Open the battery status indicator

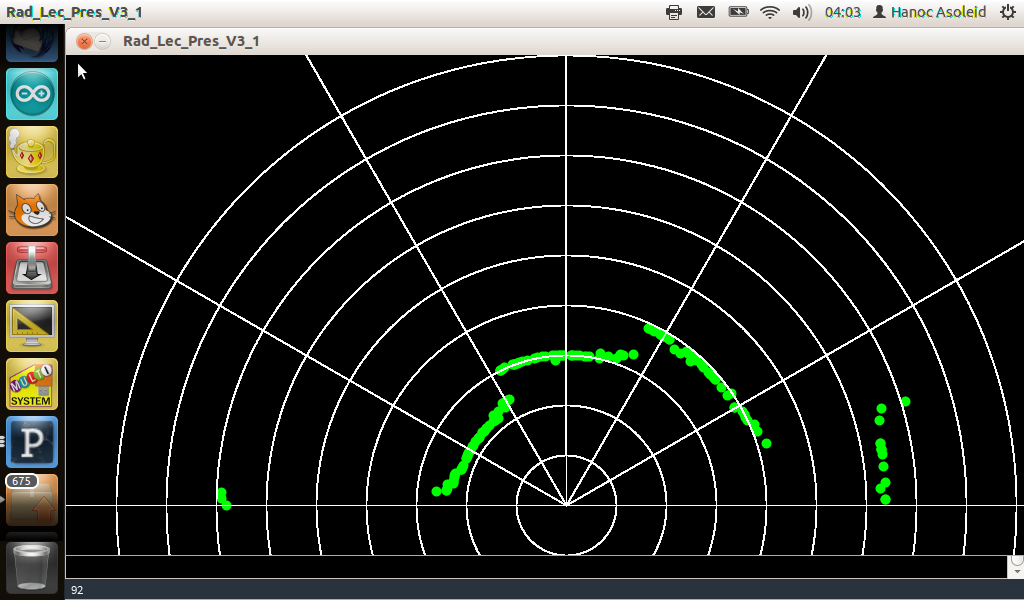coord(738,12)
